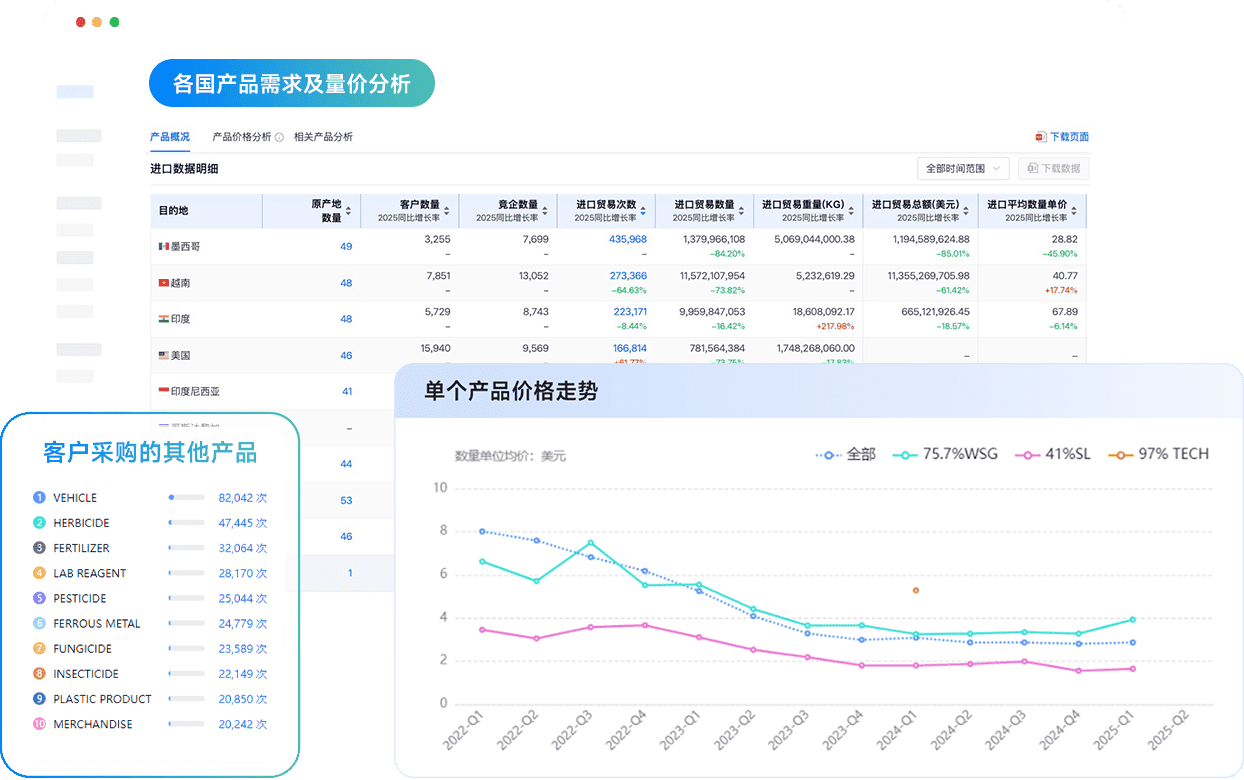The image size is (1244, 780).
Task: Sort by 客户数量 using its arrow
Action: pyautogui.click(x=447, y=212)
